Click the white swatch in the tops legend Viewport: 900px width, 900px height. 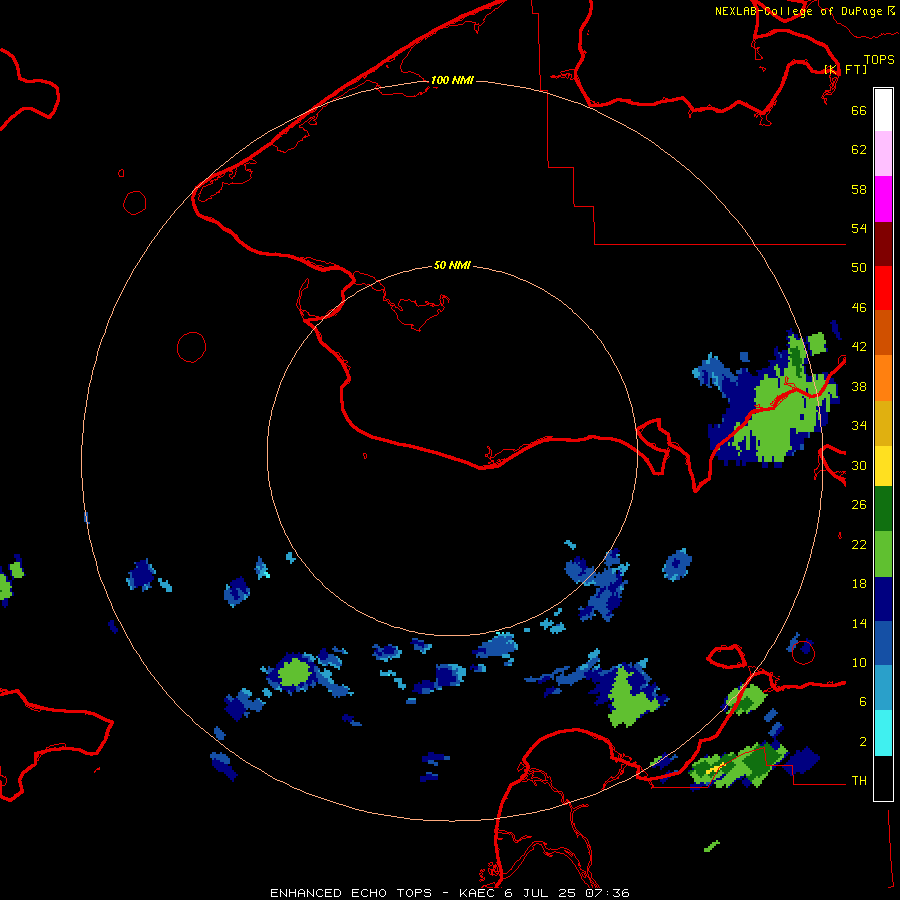(883, 110)
